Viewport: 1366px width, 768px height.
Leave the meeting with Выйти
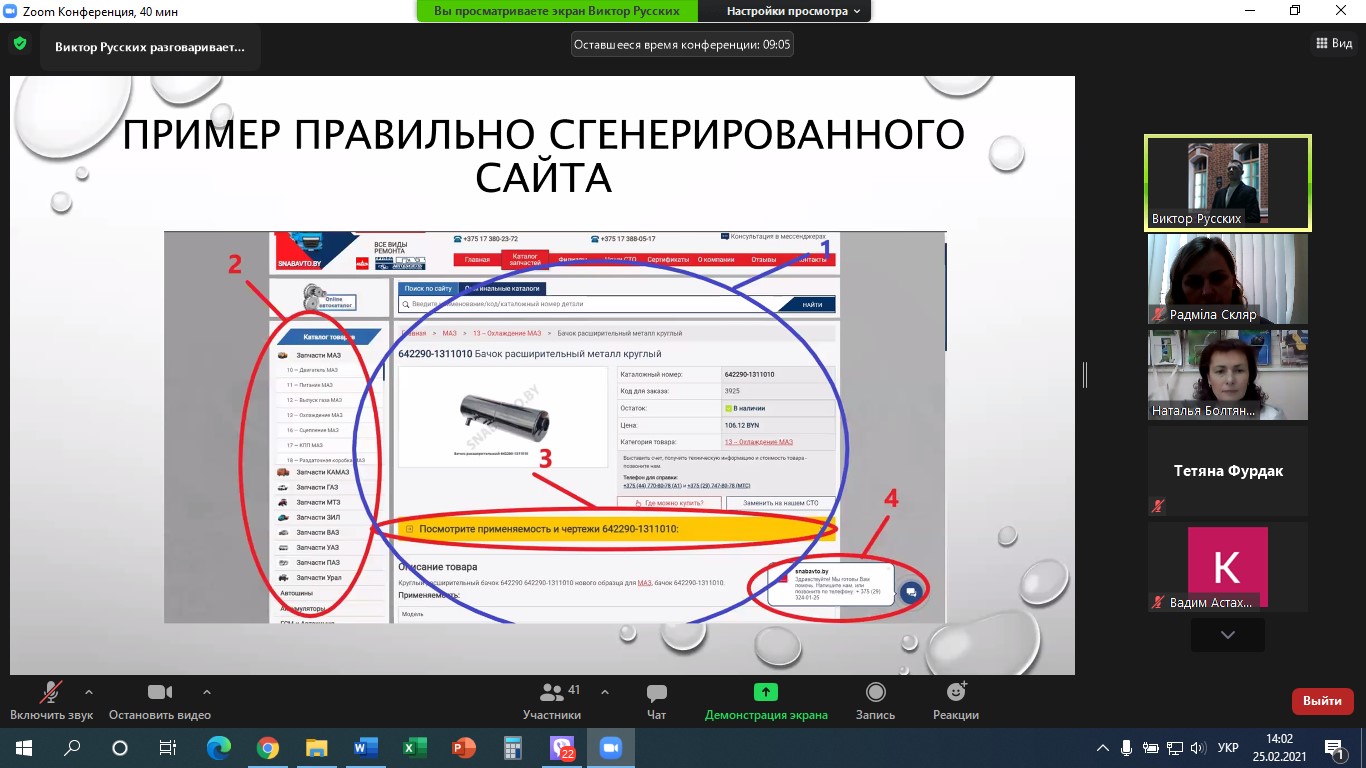click(1322, 701)
